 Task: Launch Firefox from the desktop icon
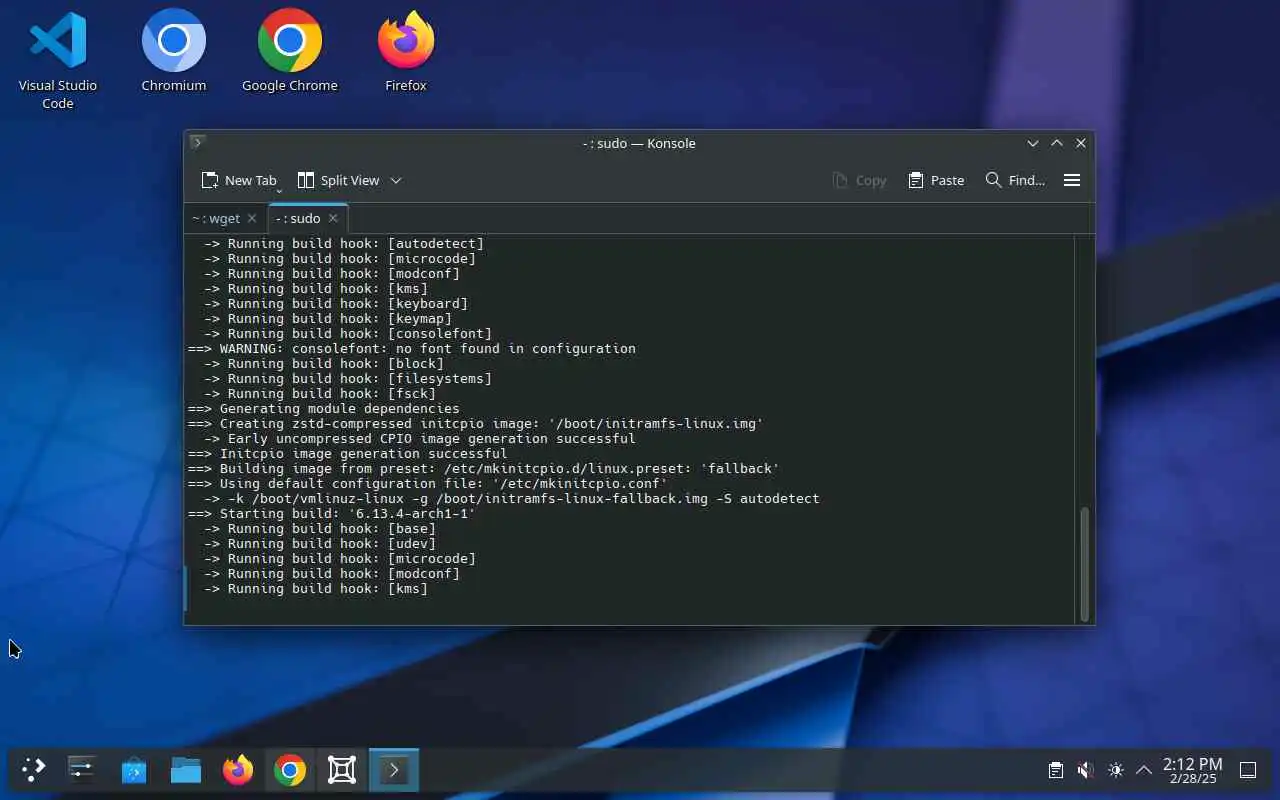point(406,51)
